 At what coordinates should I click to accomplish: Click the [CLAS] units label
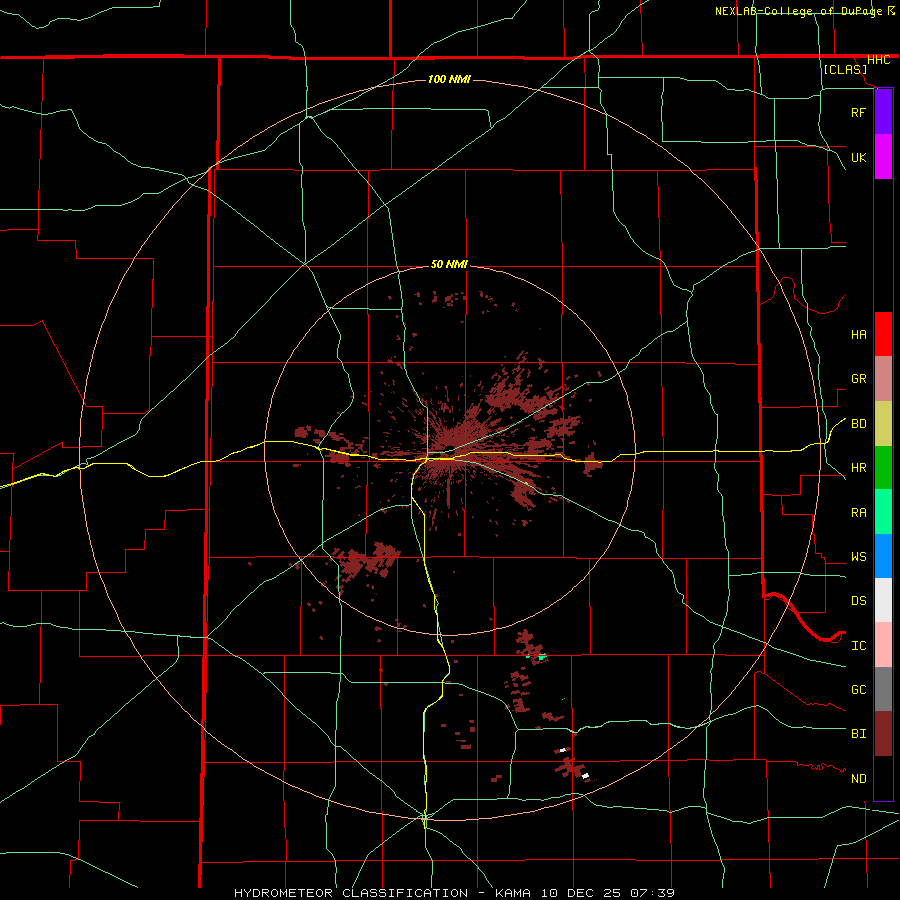tap(845, 70)
